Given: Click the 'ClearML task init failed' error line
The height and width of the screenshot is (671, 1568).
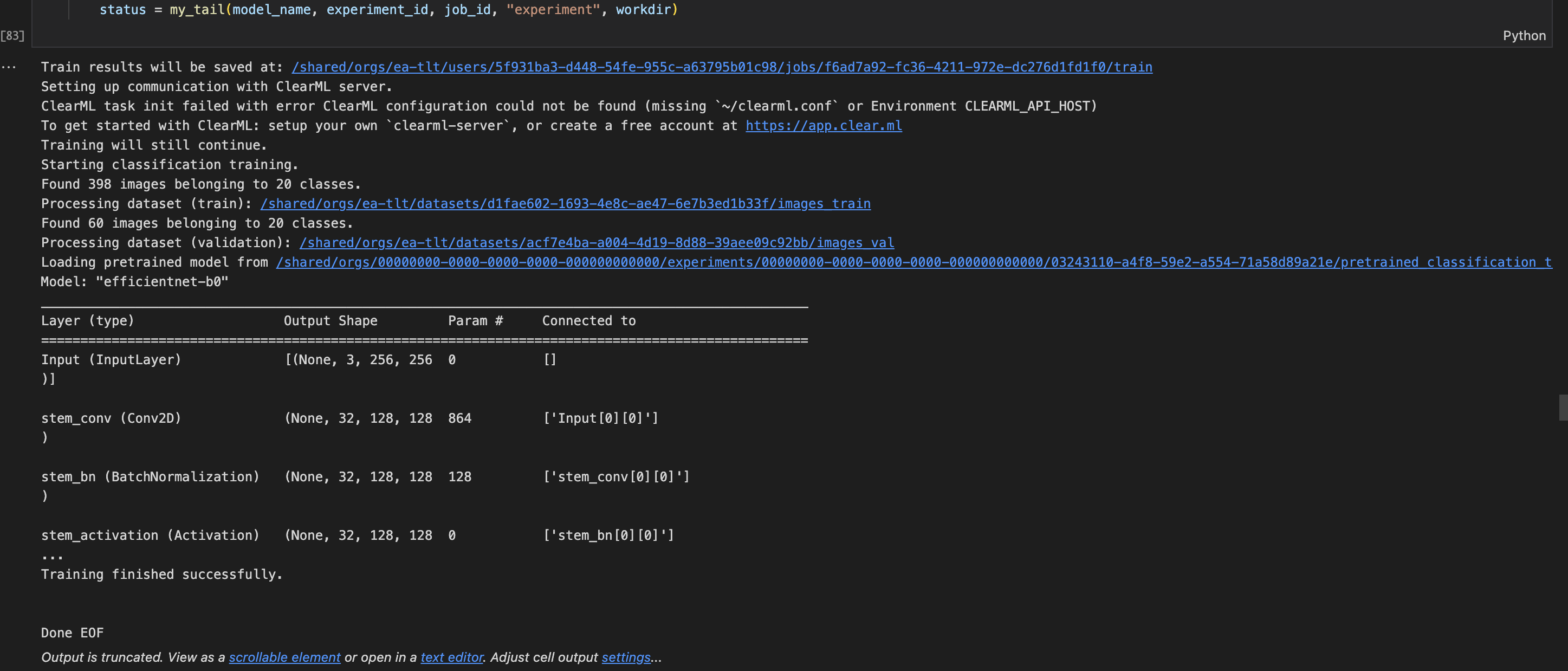Looking at the screenshot, I should [x=569, y=106].
